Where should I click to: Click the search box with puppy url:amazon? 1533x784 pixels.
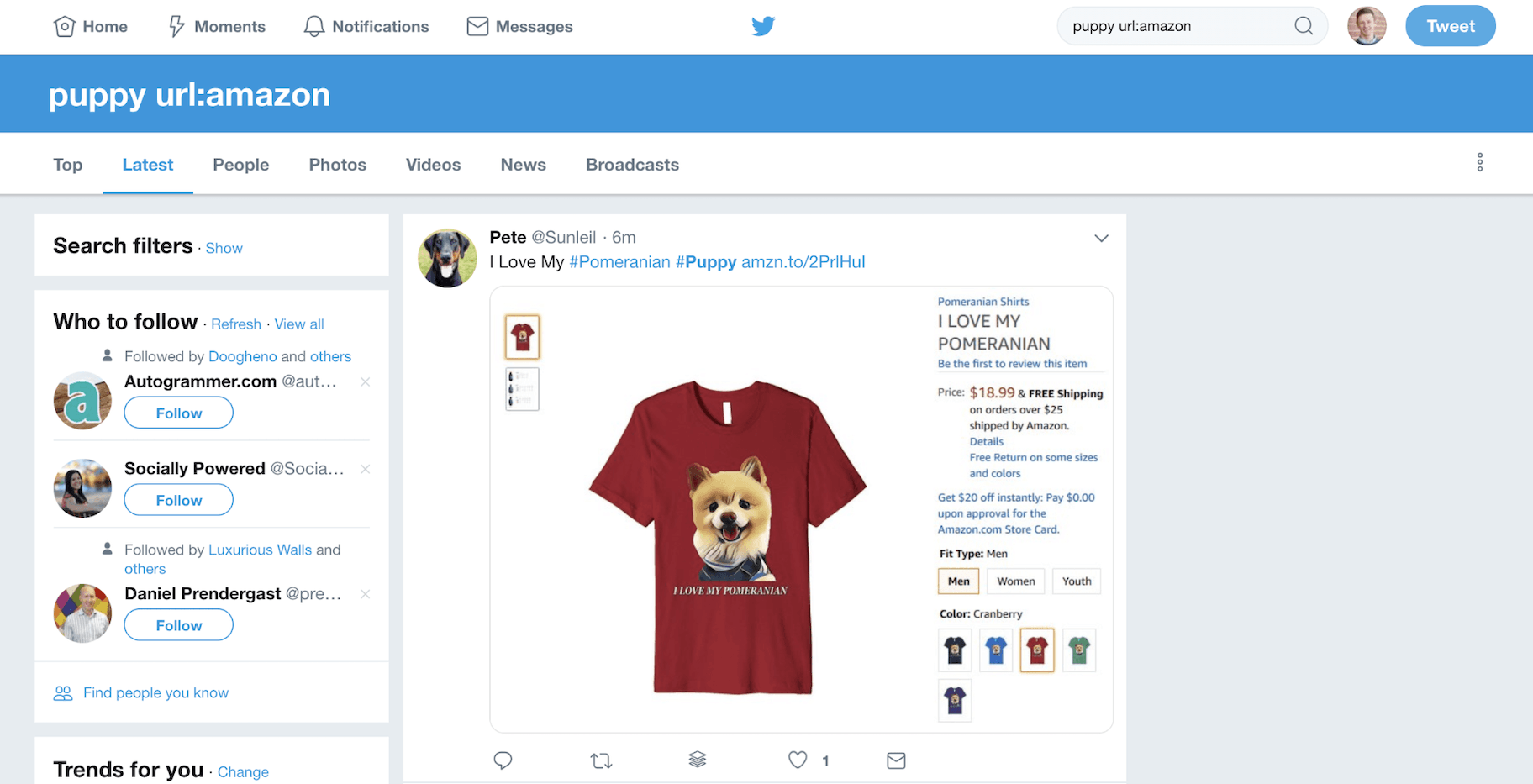(1177, 26)
